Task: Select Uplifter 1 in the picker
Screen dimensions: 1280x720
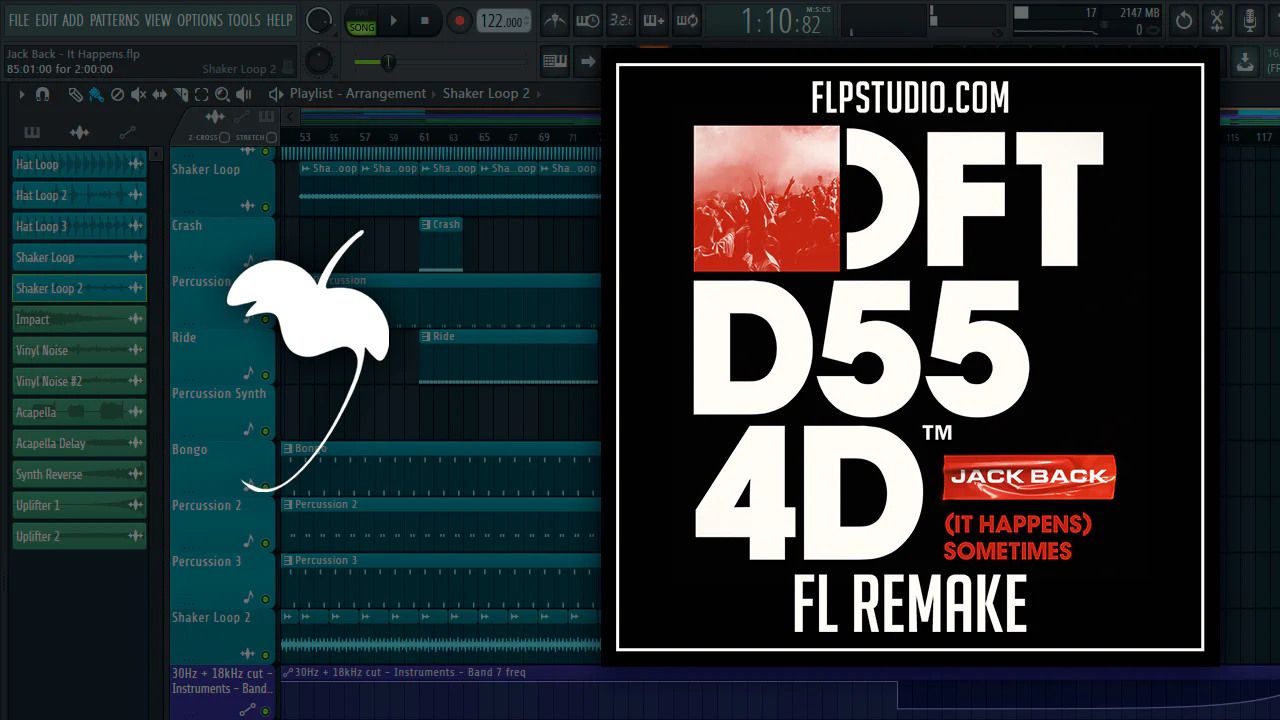Action: (x=79, y=505)
